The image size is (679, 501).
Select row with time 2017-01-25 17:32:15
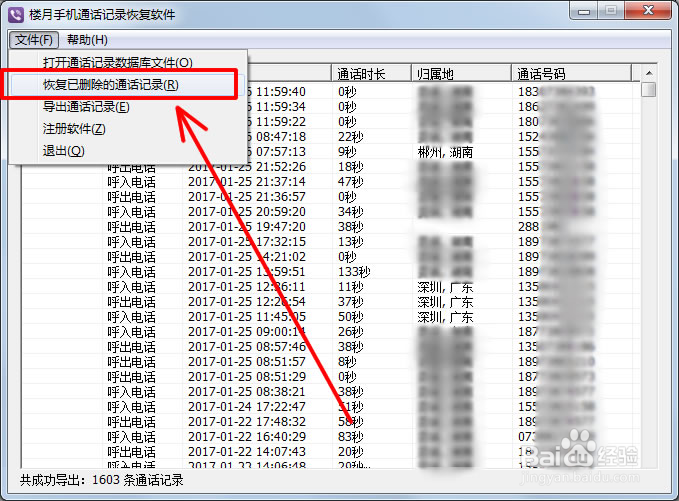331,242
